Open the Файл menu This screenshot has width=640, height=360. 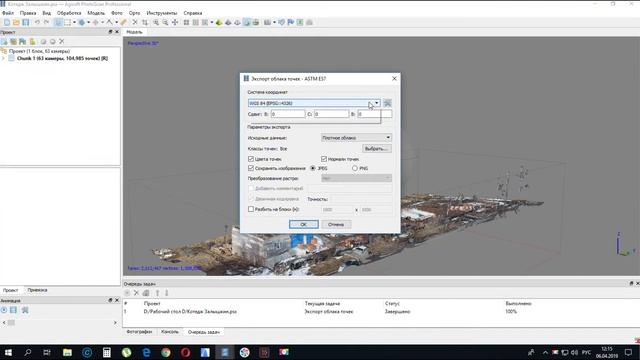pyautogui.click(x=8, y=13)
